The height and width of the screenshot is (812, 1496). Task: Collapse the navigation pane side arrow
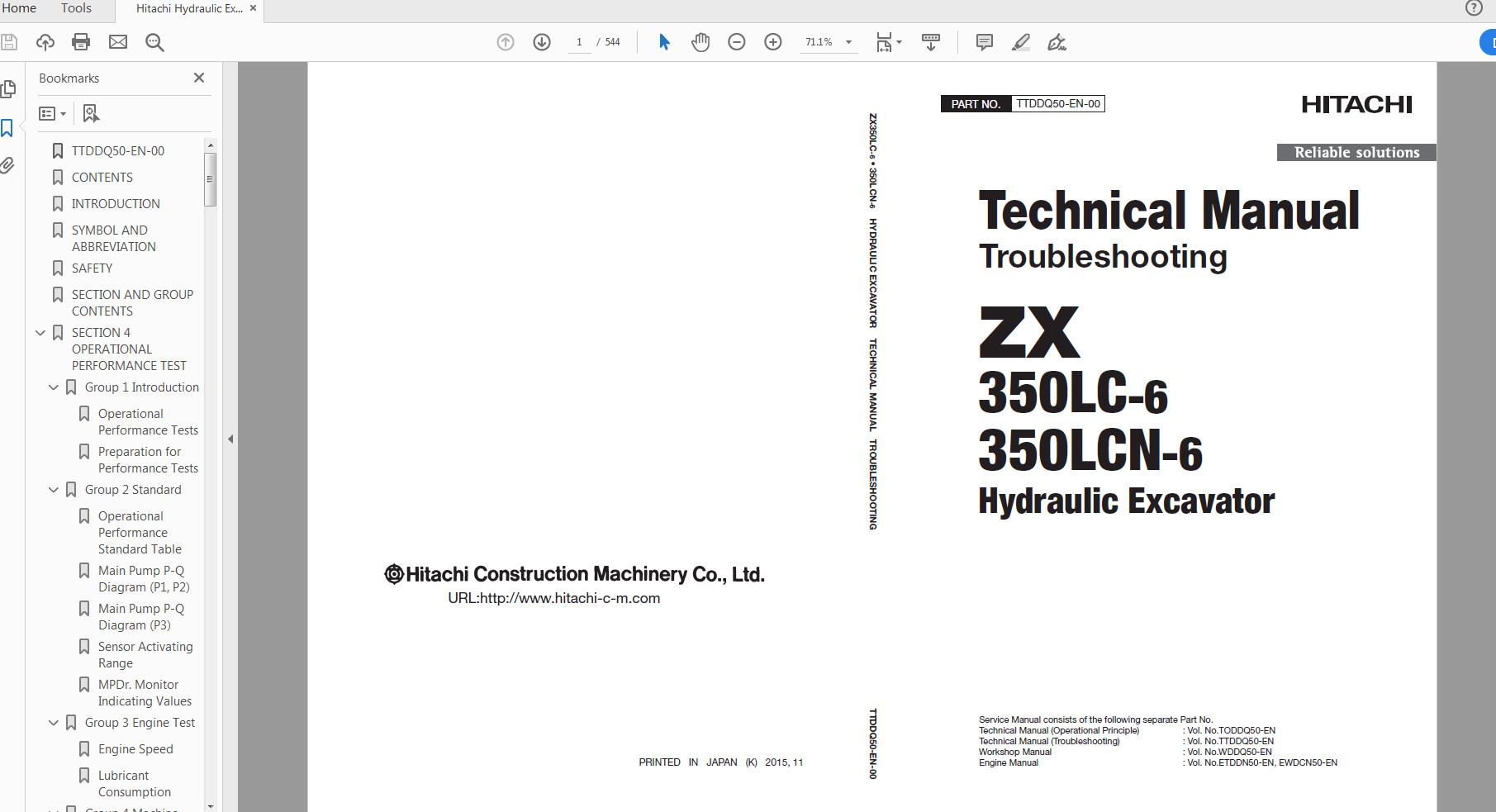click(x=230, y=439)
